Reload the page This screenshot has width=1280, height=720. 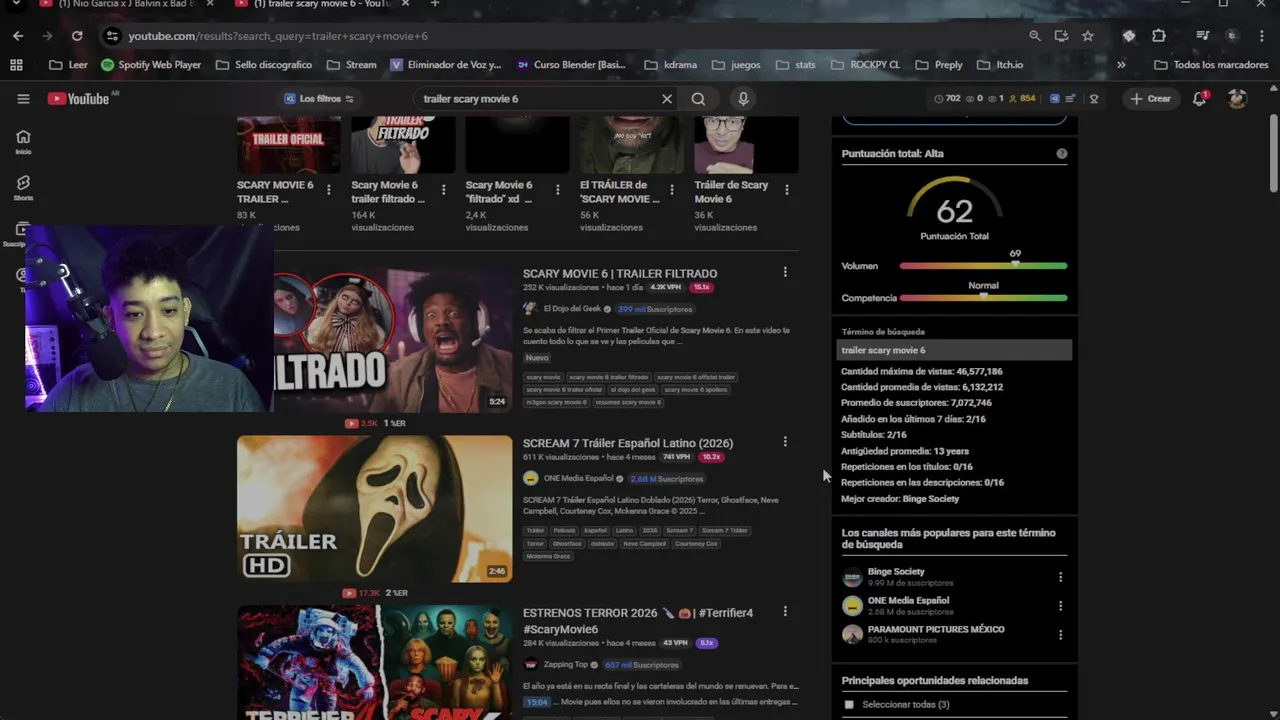click(x=77, y=35)
